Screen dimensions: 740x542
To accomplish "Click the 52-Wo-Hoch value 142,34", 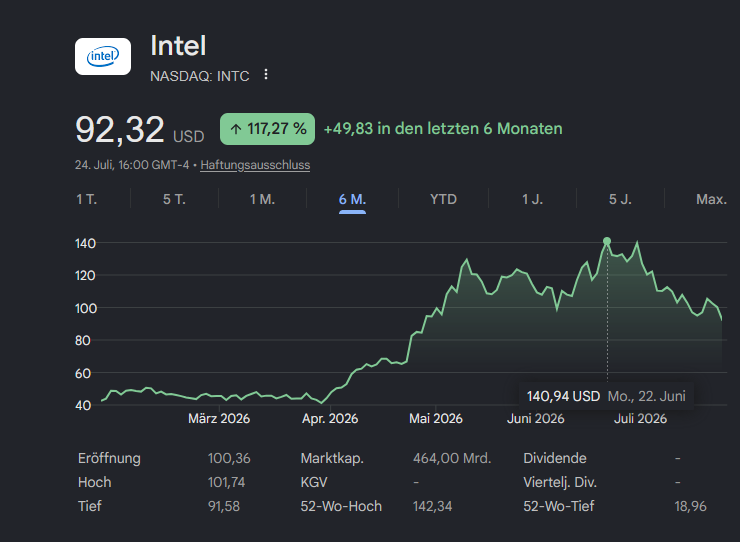I will pos(432,507).
